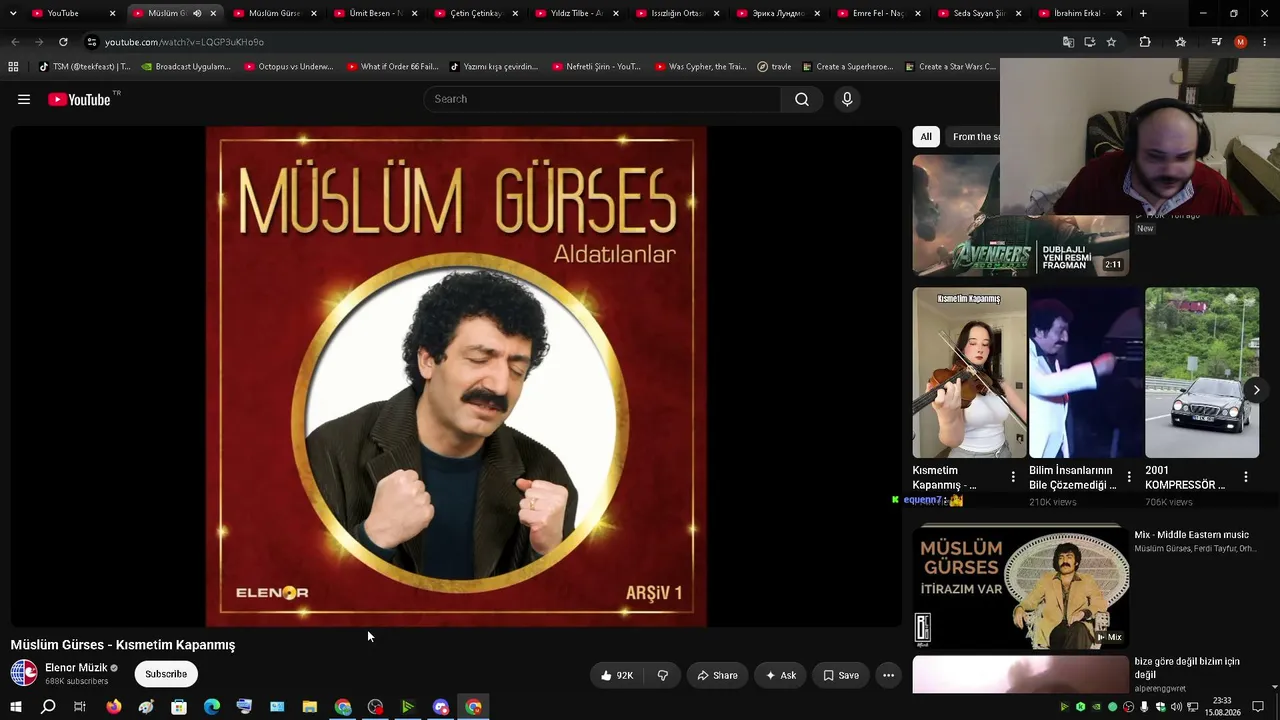Open Microsoft Edge from the taskbar
This screenshot has height=720, width=1280.
pyautogui.click(x=212, y=707)
